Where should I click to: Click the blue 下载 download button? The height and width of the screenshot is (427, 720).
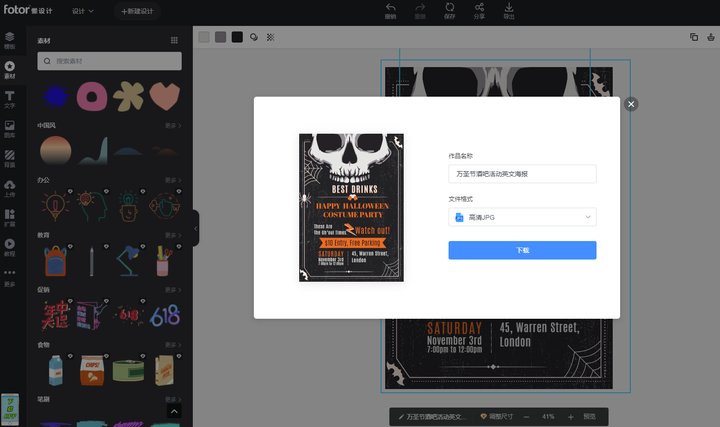pos(521,250)
